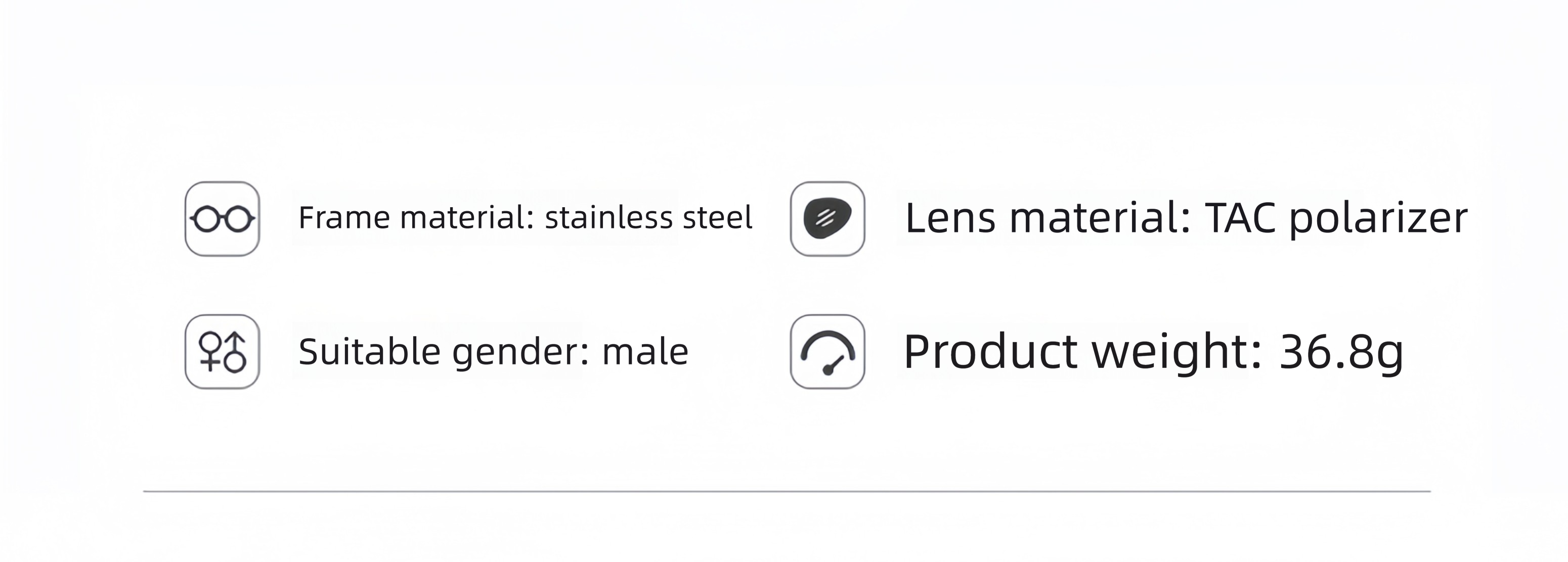1568x562 pixels.
Task: Click the word "TAC"
Action: (1240, 218)
